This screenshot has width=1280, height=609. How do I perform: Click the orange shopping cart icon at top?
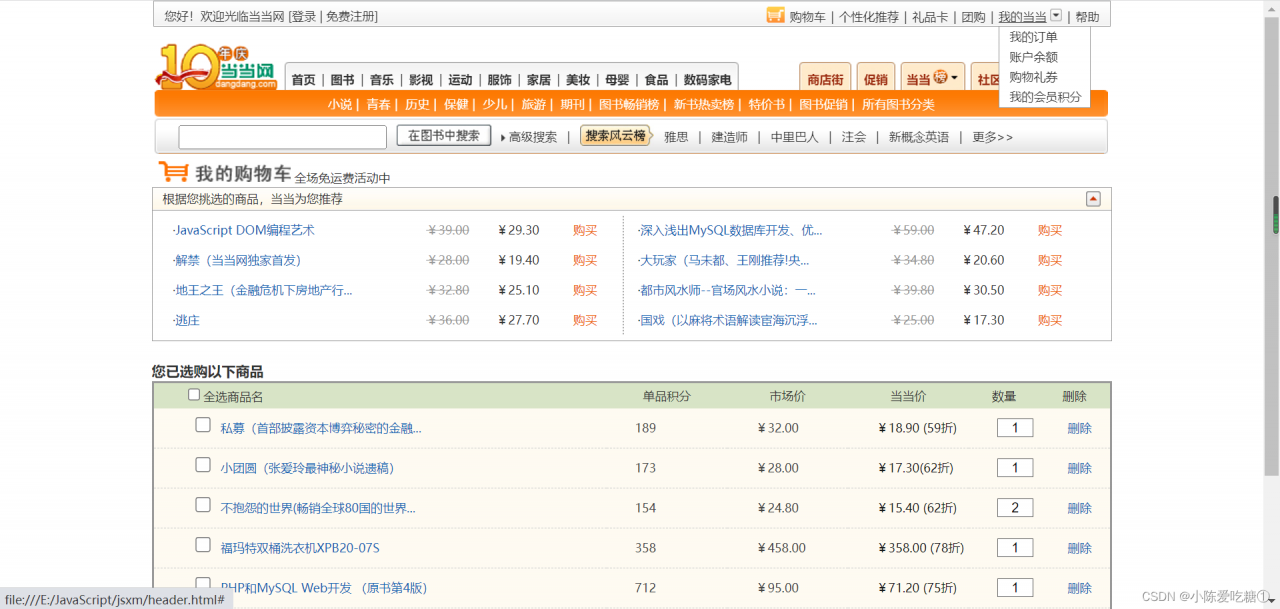775,15
